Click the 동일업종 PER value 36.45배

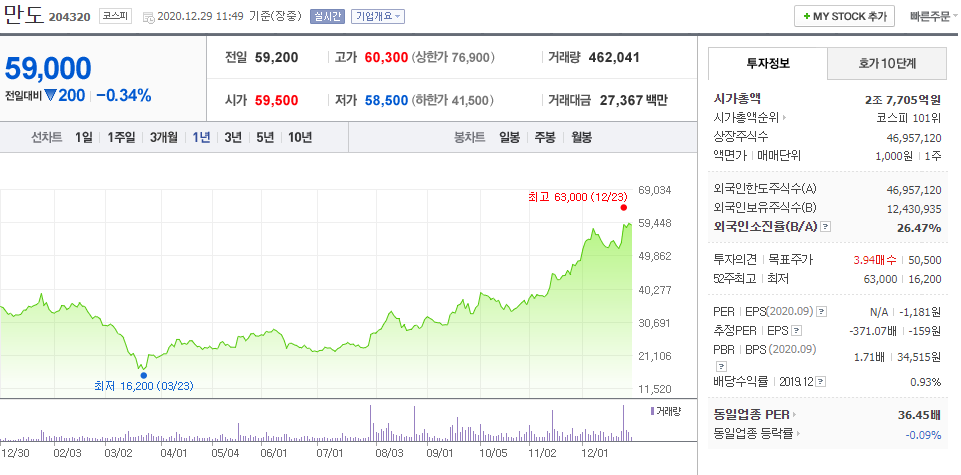(x=919, y=415)
